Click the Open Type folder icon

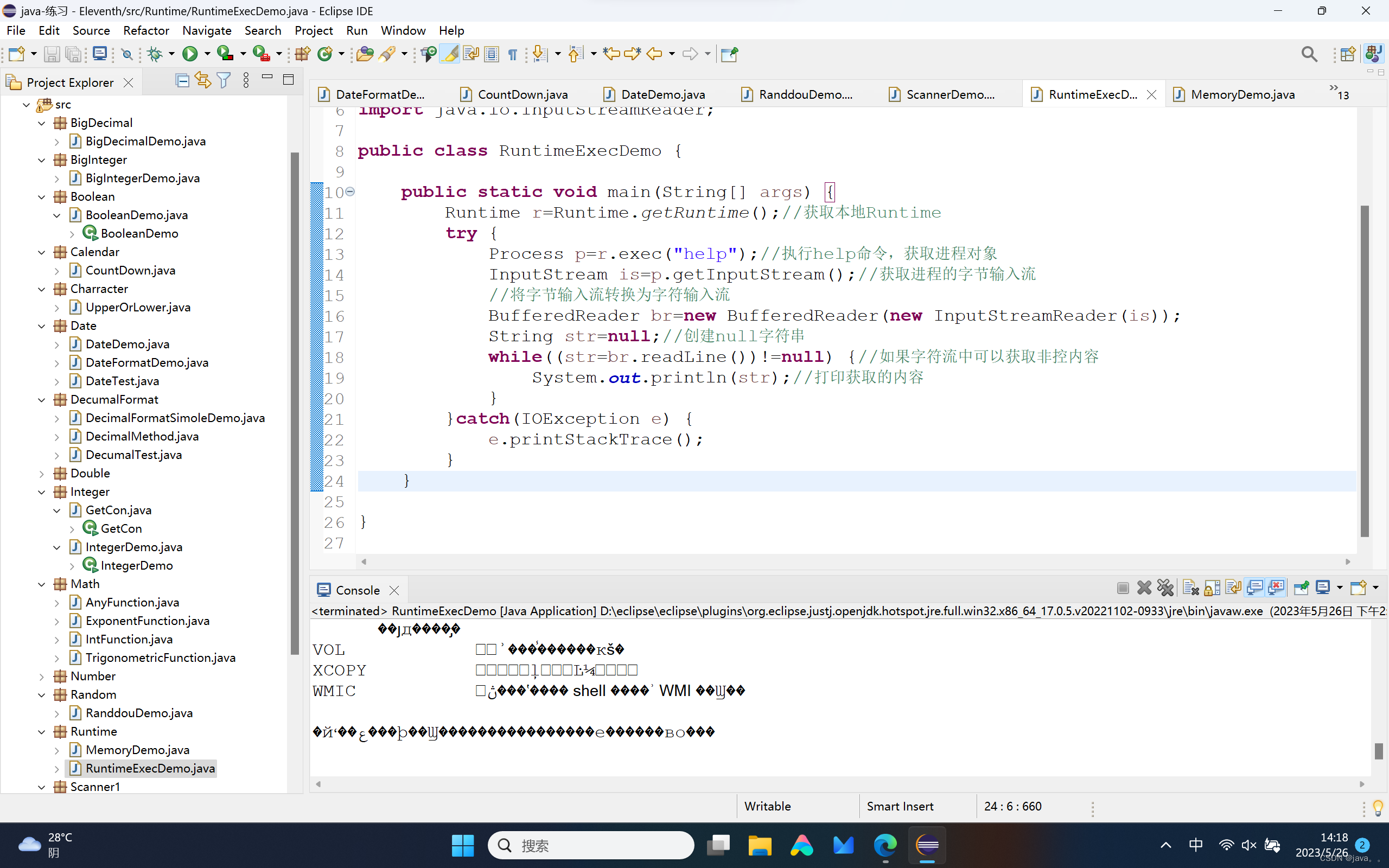coord(365,54)
